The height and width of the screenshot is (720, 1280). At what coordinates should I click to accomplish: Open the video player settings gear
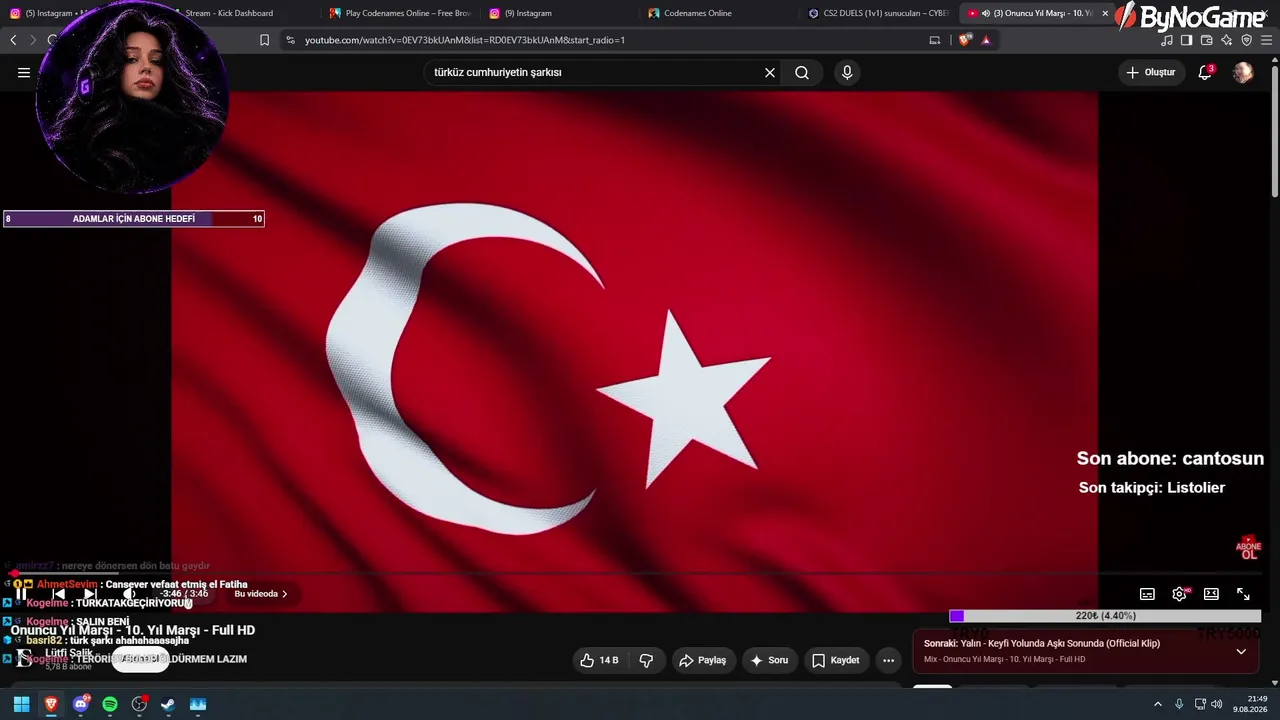[1180, 594]
